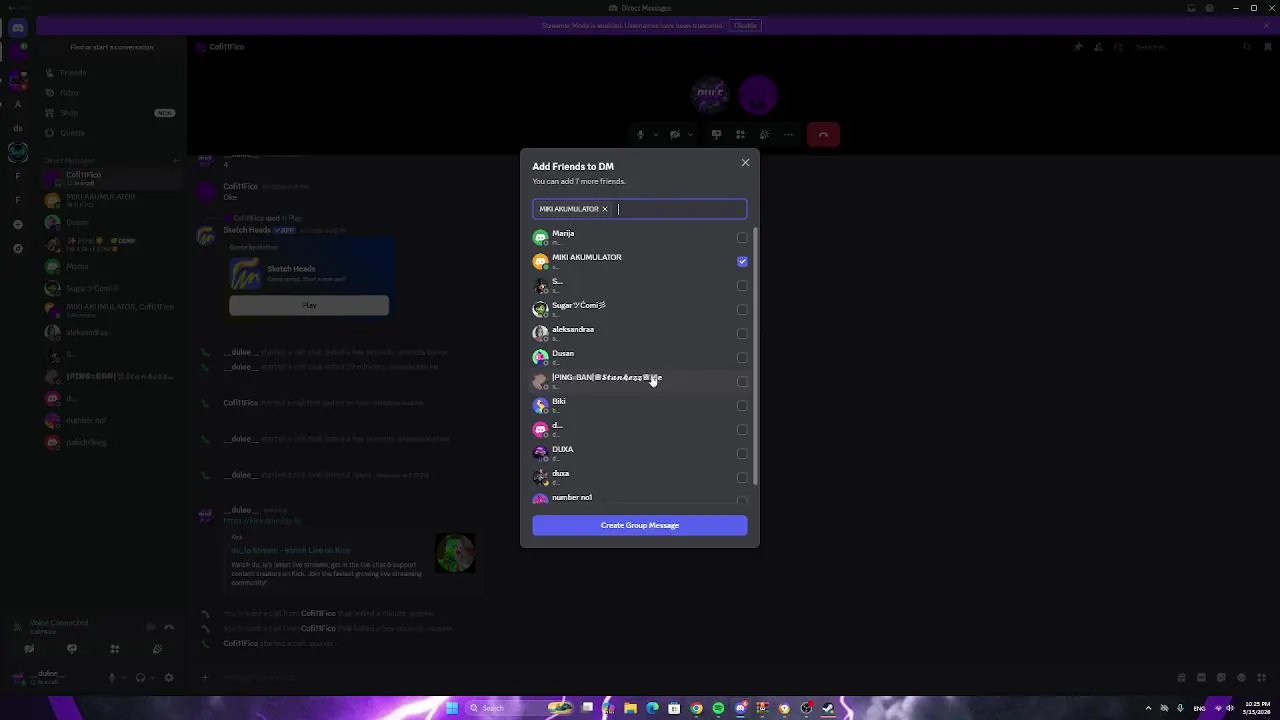Toggle the microphone in call controls
Viewport: 1280px width, 720px height.
point(641,135)
